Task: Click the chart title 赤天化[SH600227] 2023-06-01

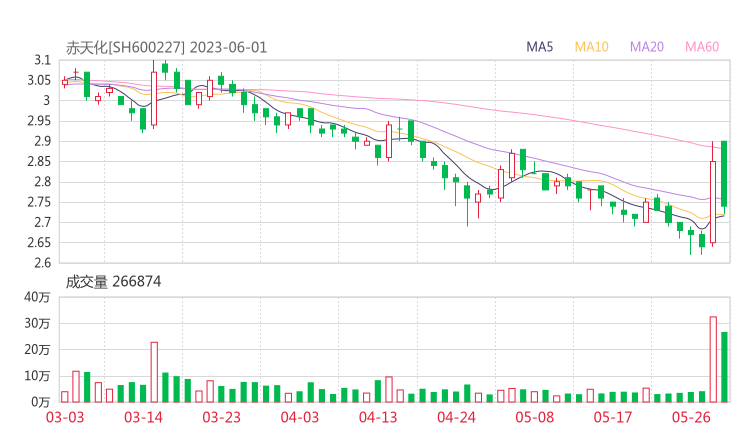Action: click(x=166, y=48)
